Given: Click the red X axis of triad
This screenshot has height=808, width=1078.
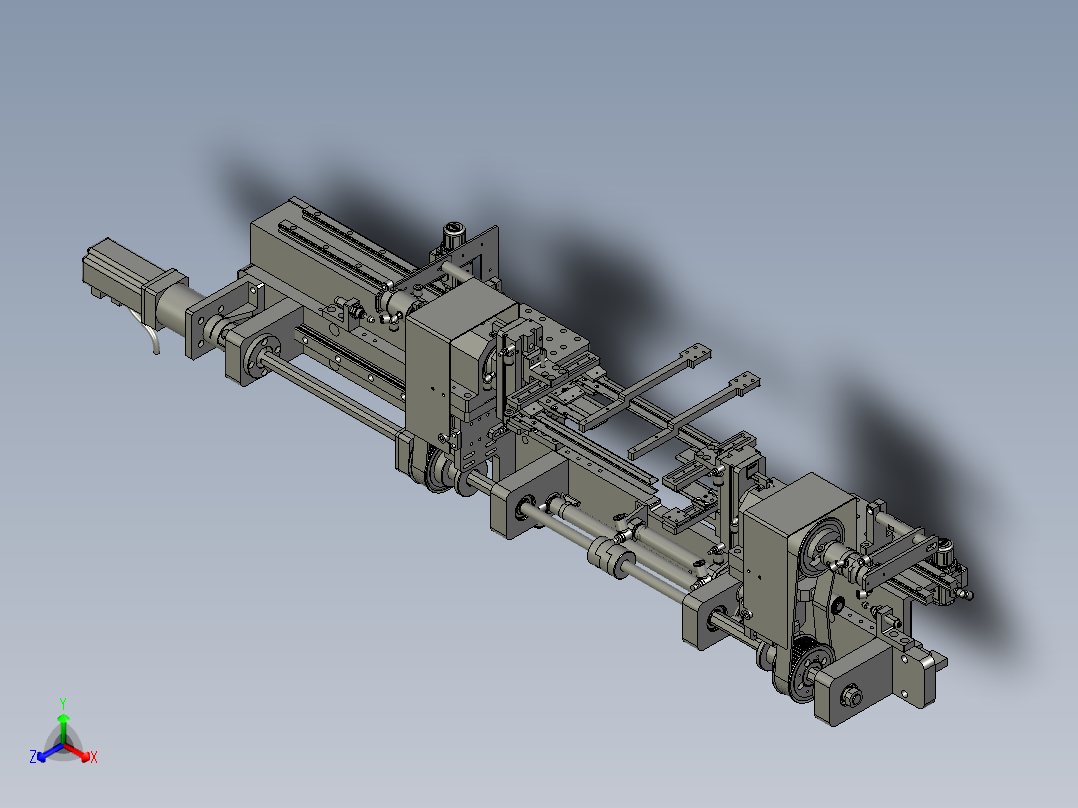Looking at the screenshot, I should click(78, 752).
